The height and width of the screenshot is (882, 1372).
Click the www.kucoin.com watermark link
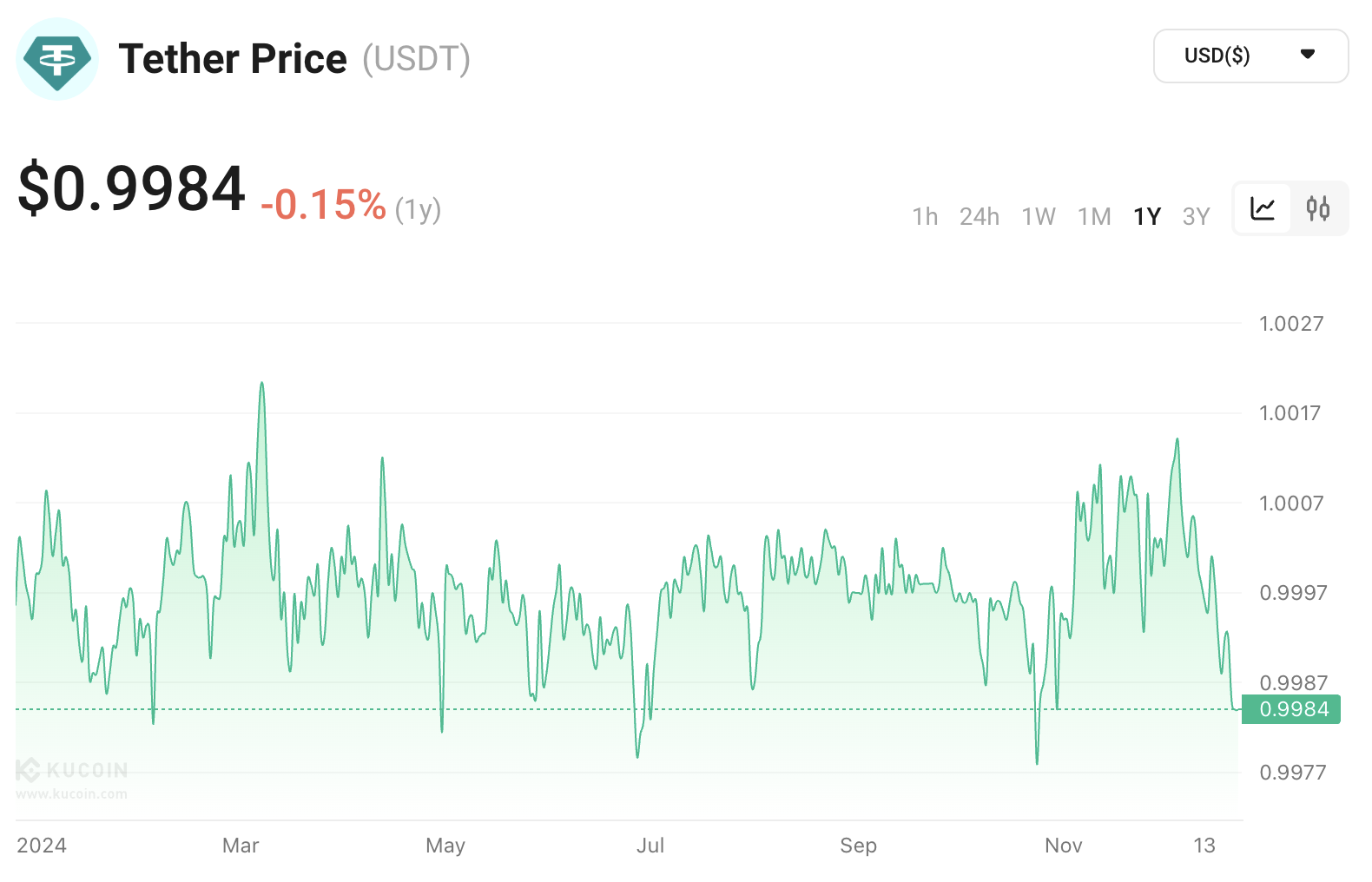pyautogui.click(x=71, y=793)
